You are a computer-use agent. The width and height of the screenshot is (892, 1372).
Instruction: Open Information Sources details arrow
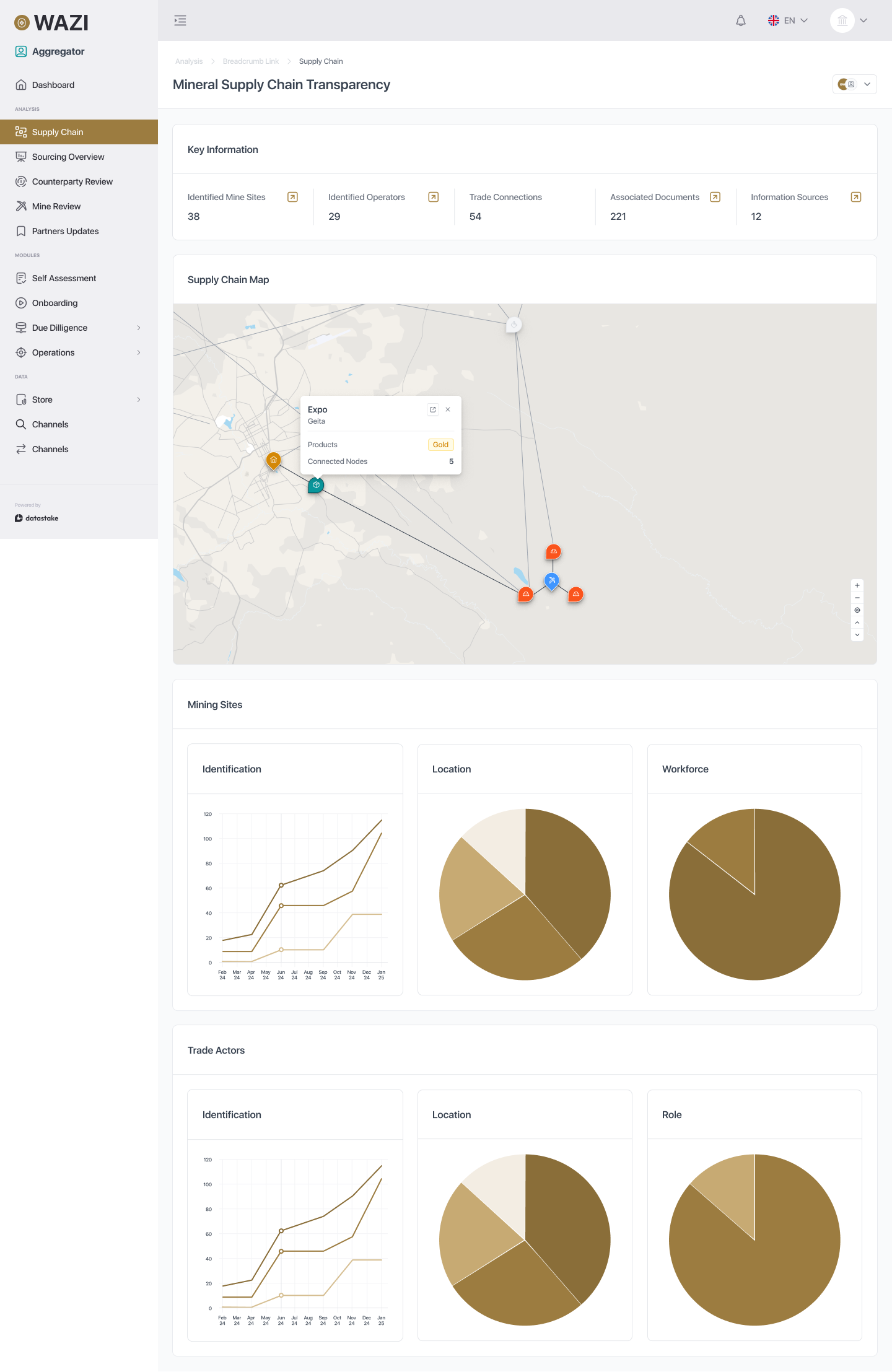tap(856, 197)
